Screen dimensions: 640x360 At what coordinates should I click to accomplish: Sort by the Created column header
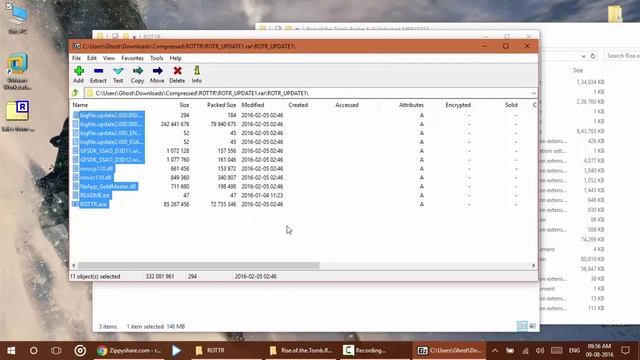298,105
